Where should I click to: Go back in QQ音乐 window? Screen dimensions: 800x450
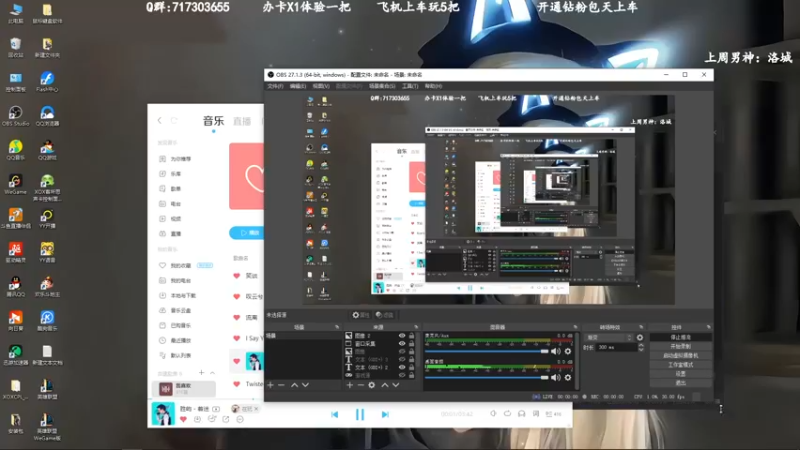[x=160, y=120]
